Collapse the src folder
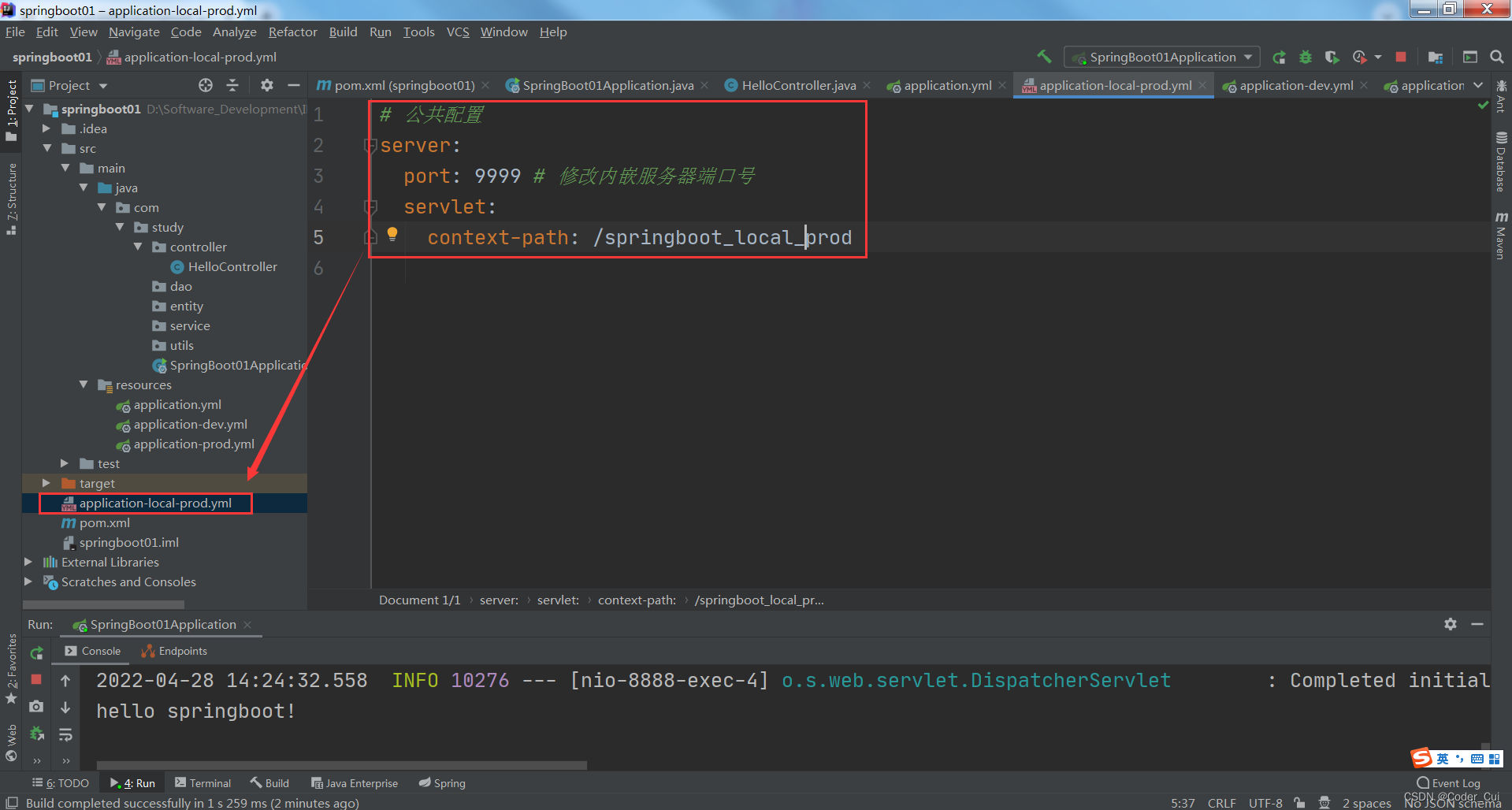Image resolution: width=1512 pixels, height=810 pixels. [48, 148]
